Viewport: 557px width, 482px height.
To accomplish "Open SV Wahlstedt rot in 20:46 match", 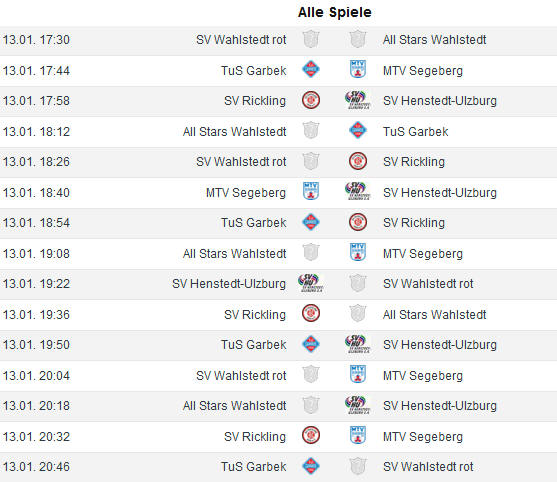I will 428,467.
